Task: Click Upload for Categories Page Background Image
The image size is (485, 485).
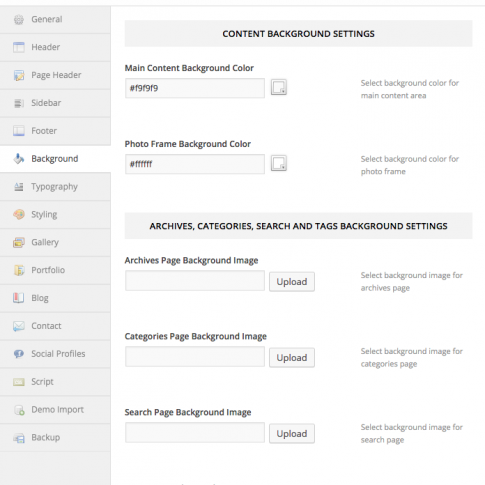Action: point(292,358)
